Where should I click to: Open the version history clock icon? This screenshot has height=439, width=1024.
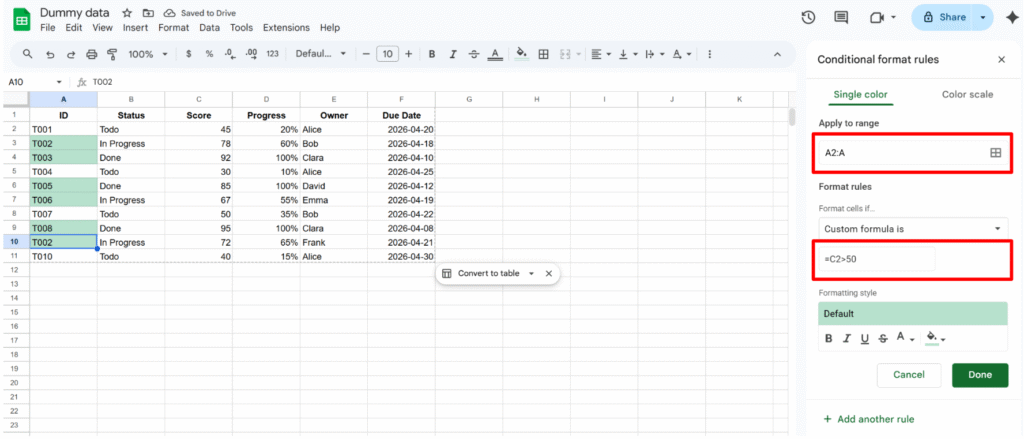[808, 17]
